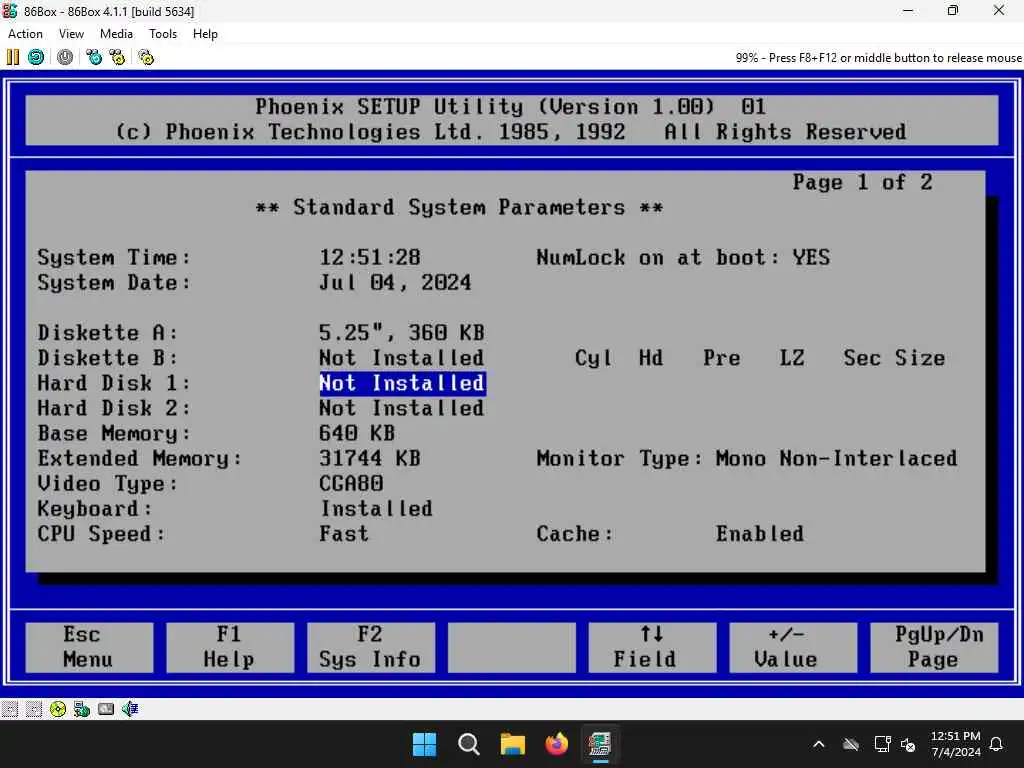Click the Cache Enabled value
This screenshot has width=1024, height=768.
point(760,534)
